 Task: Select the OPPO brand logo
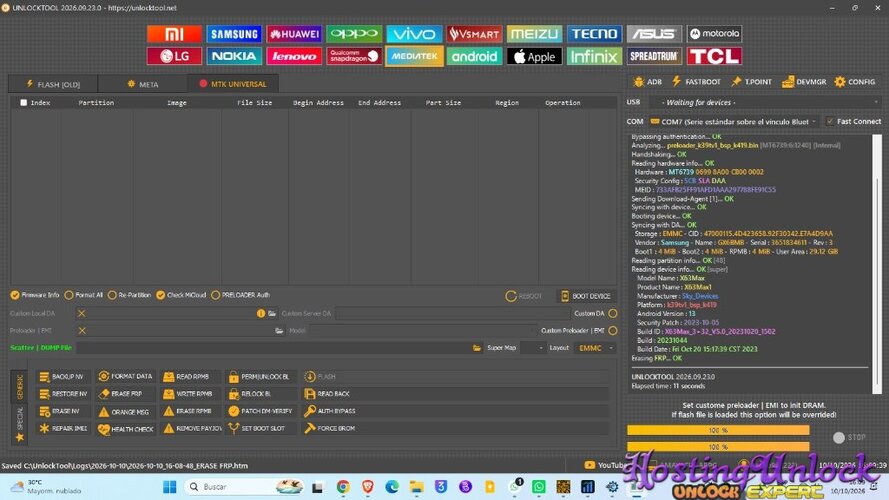(354, 34)
